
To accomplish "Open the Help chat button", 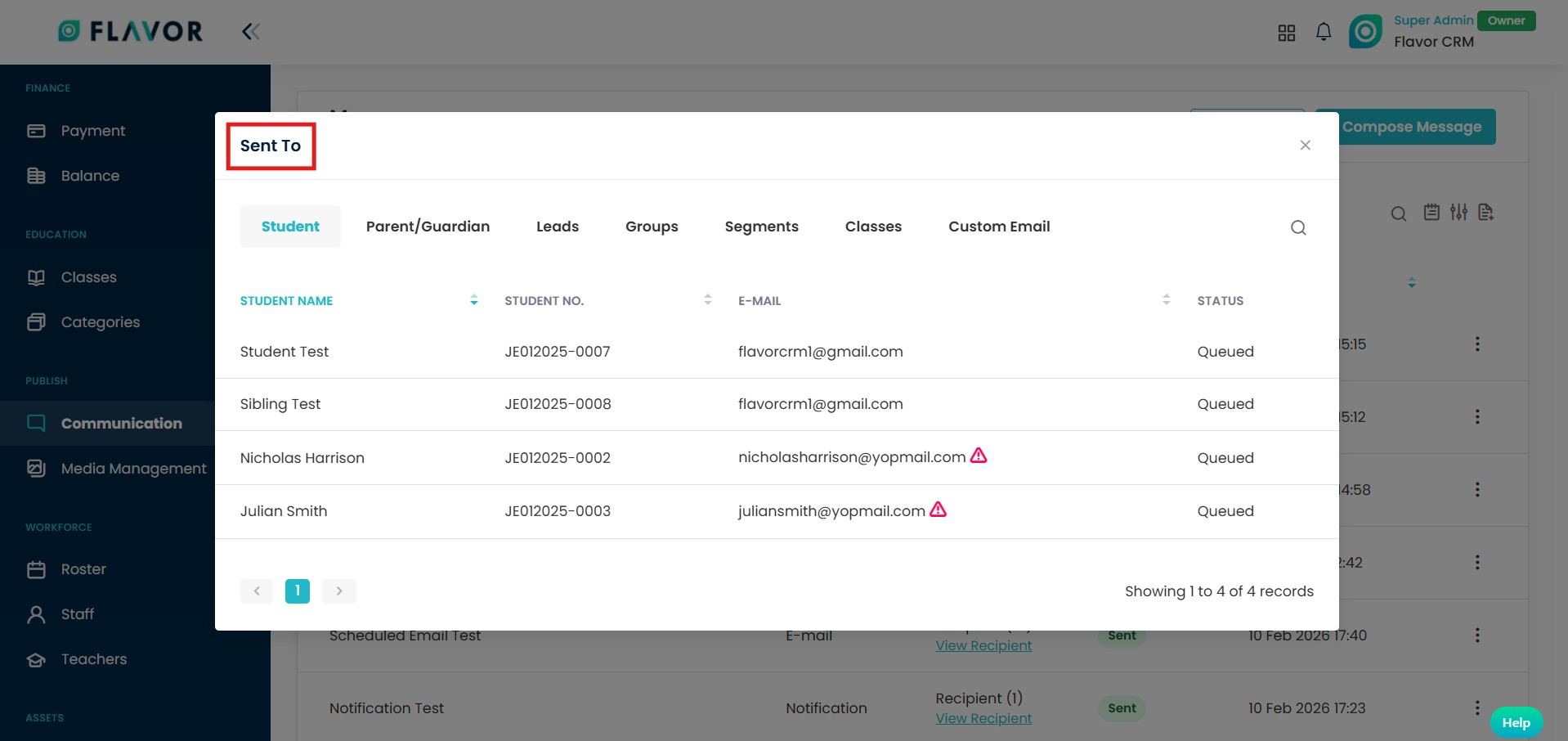I will [x=1515, y=722].
